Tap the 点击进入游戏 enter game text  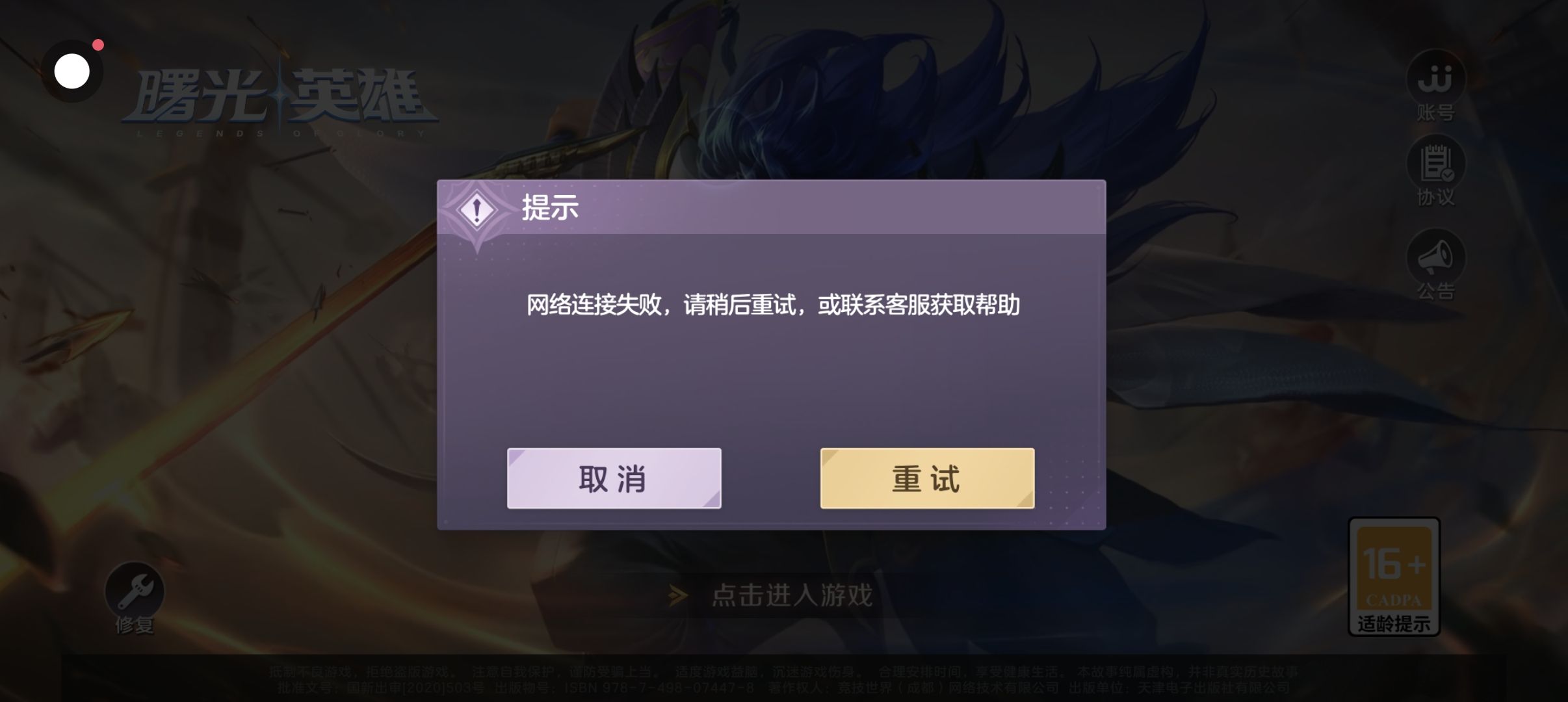(792, 595)
